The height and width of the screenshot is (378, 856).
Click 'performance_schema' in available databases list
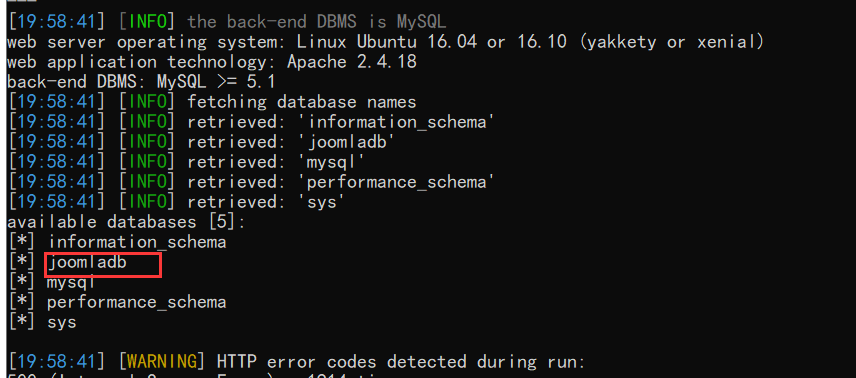pyautogui.click(x=136, y=302)
